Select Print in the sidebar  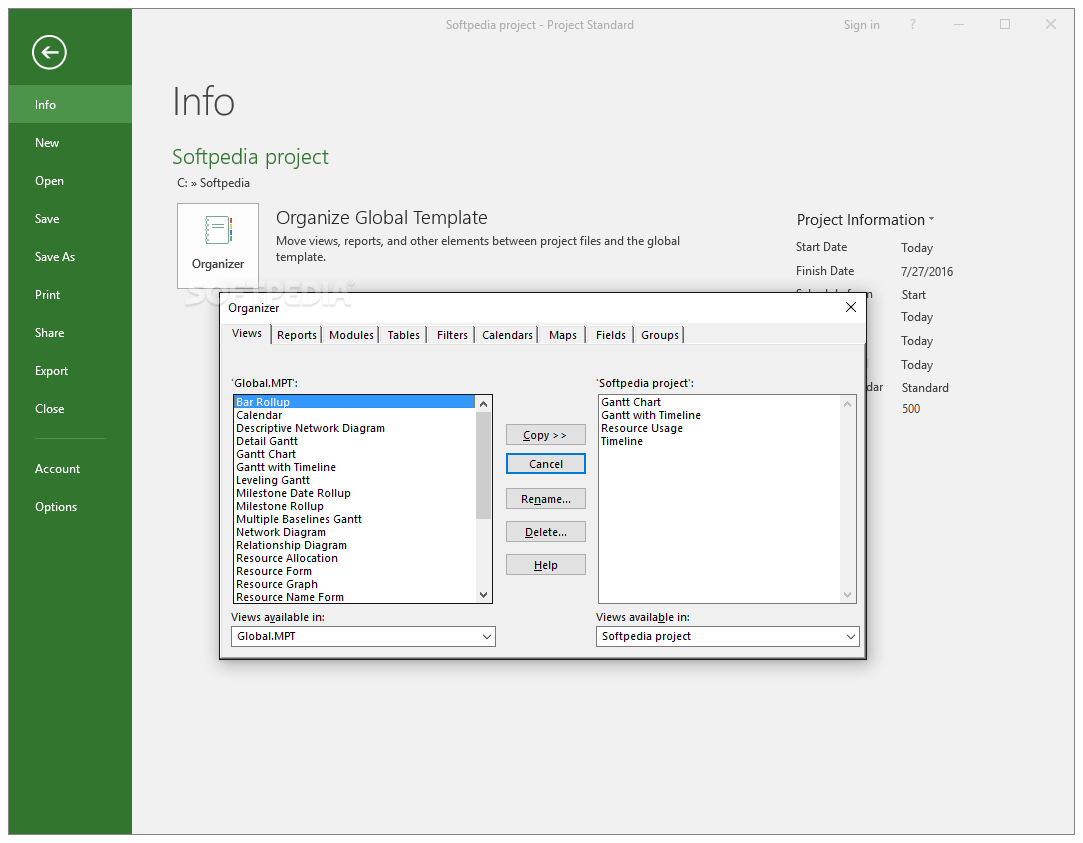coord(70,295)
